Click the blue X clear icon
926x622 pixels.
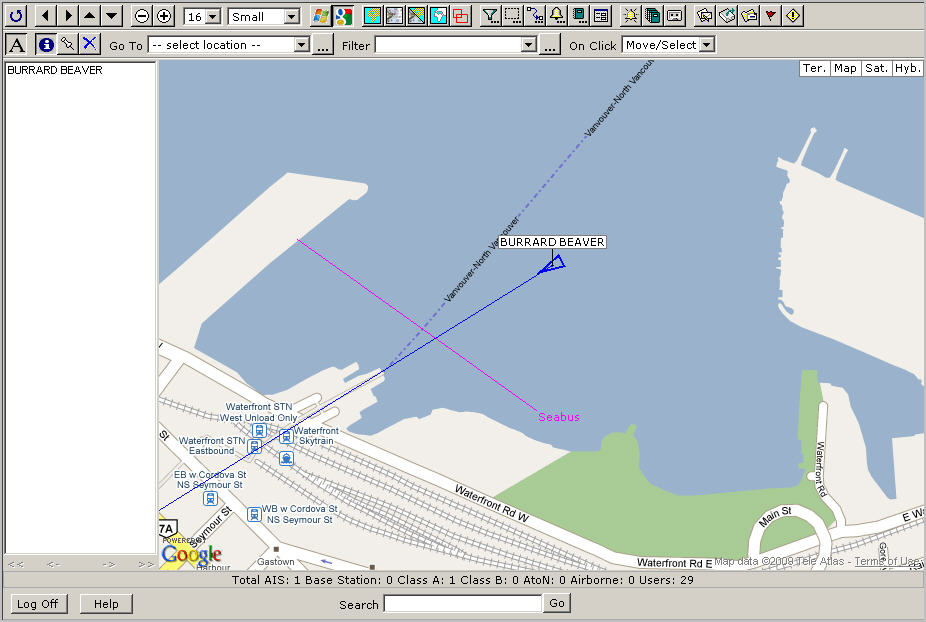tap(90, 45)
